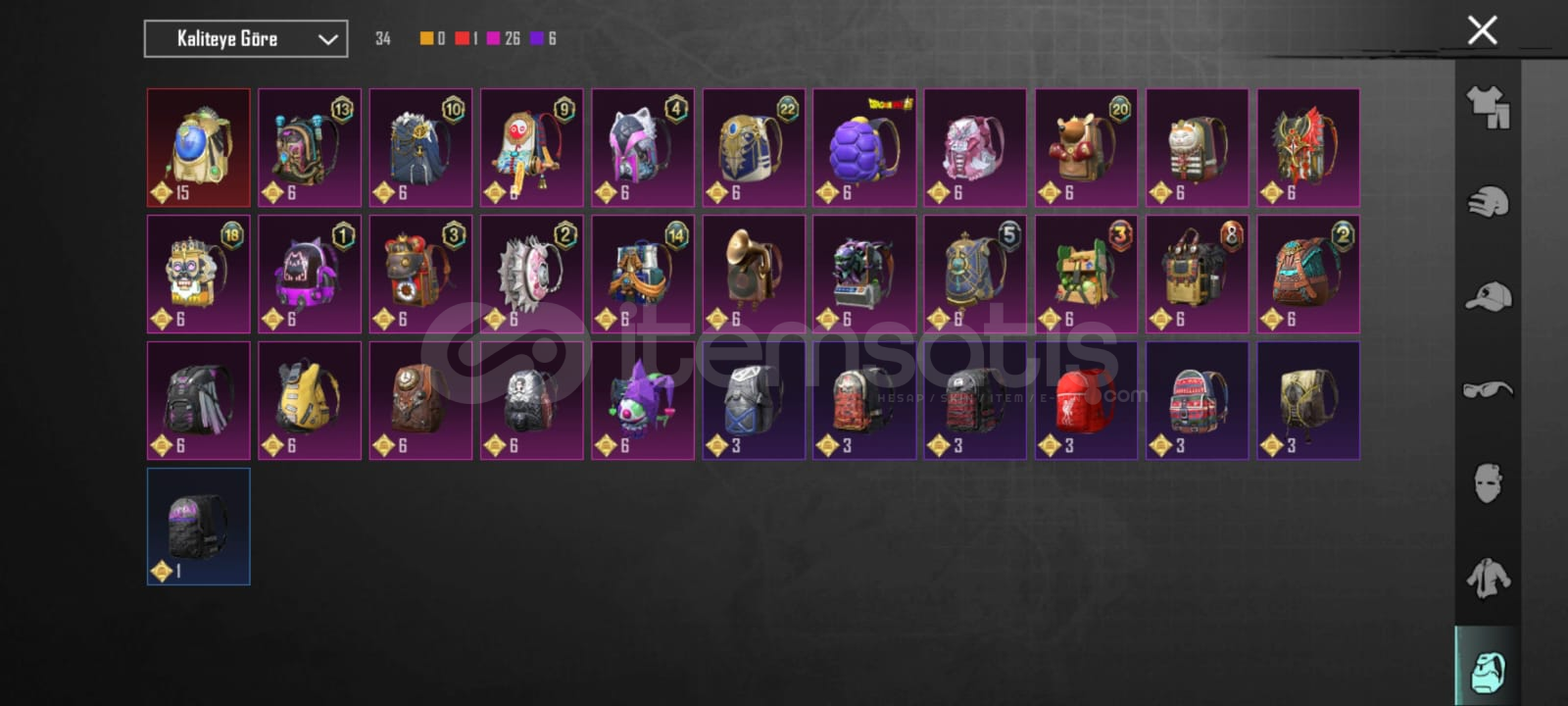Select the yellow and black backpack
The width and height of the screenshot is (1568, 706).
(x=310, y=400)
